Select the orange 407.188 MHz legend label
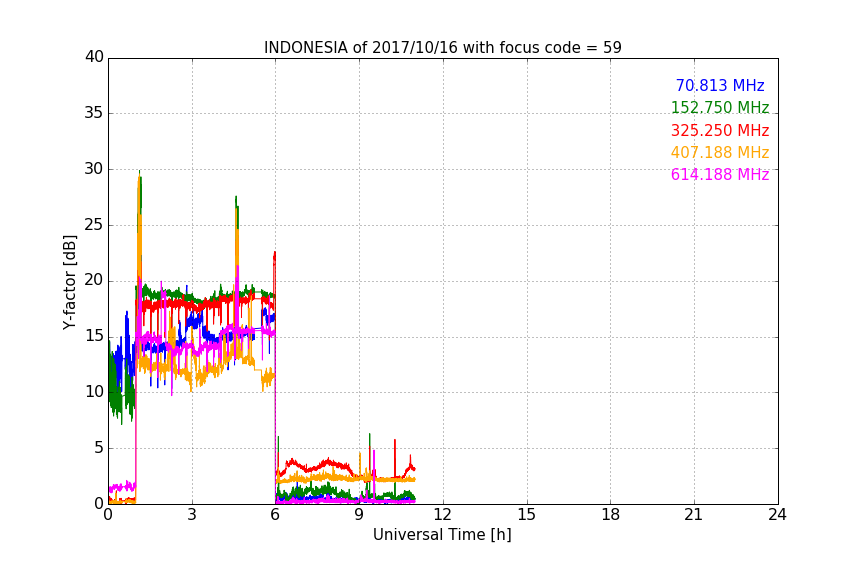Screen dimensions: 864x576 click(x=720, y=152)
